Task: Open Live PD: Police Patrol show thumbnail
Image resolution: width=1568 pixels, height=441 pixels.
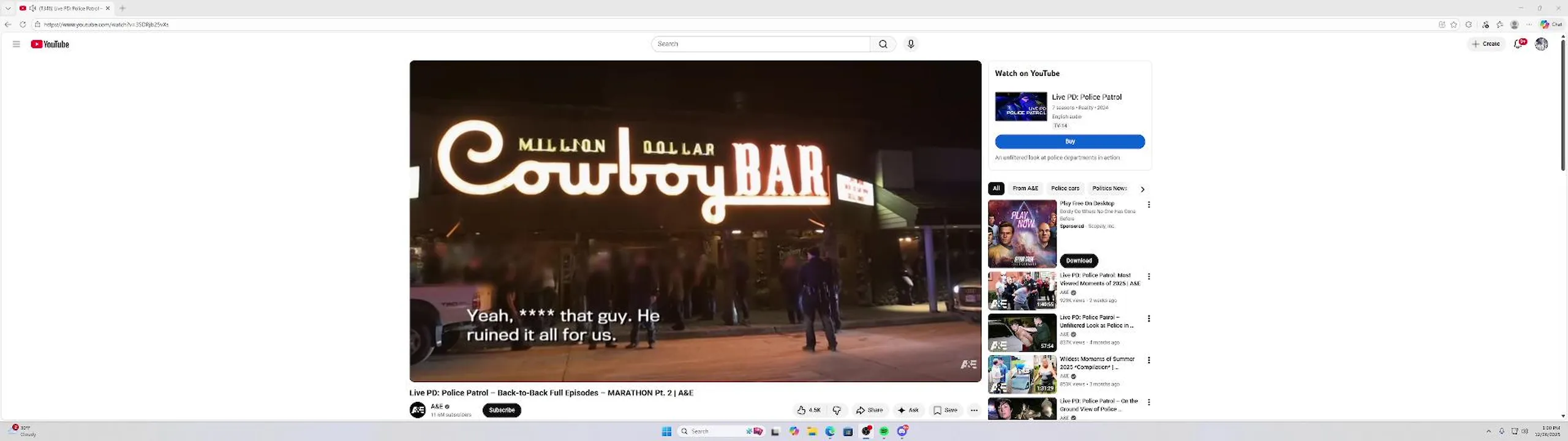Action: tap(1021, 107)
